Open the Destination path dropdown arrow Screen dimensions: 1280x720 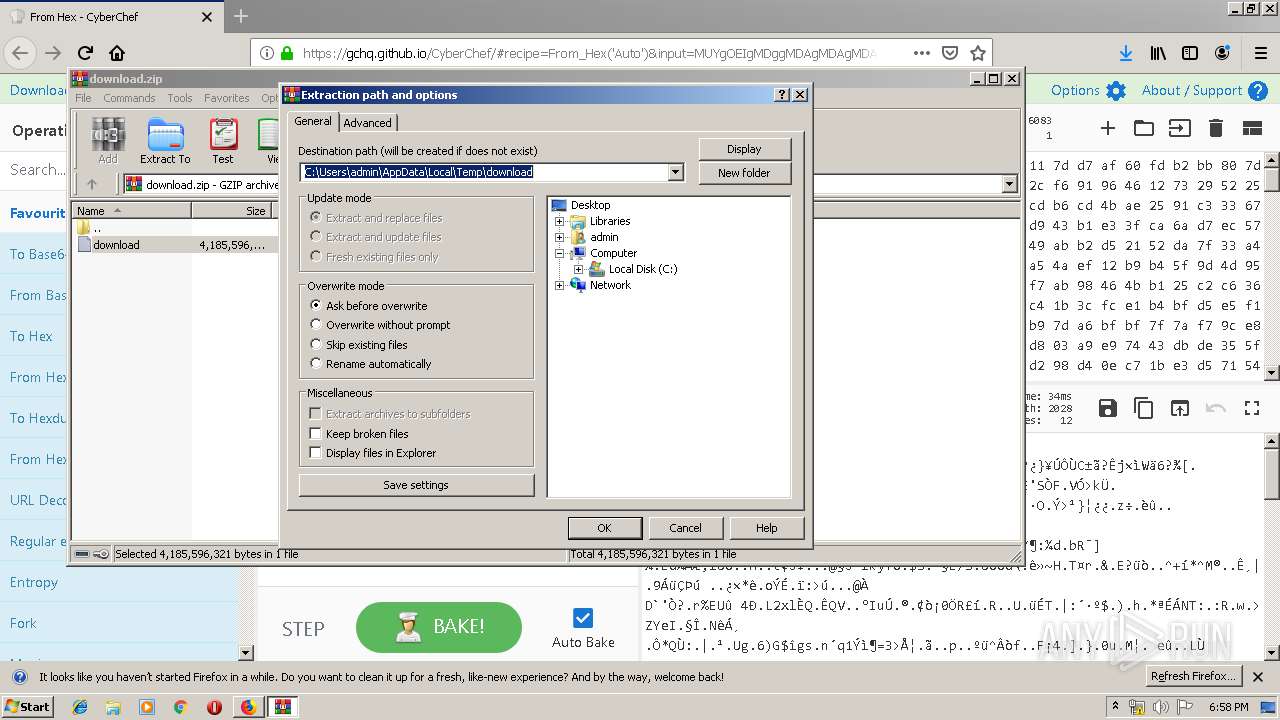675,172
